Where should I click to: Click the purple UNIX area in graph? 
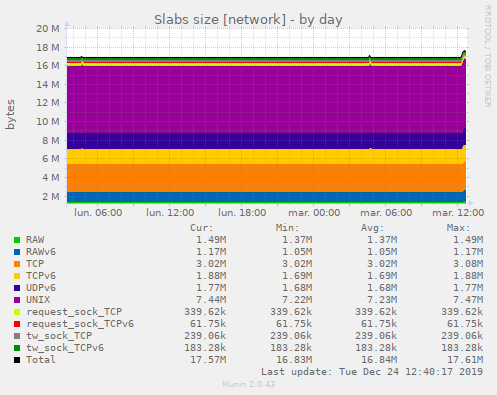(266, 99)
